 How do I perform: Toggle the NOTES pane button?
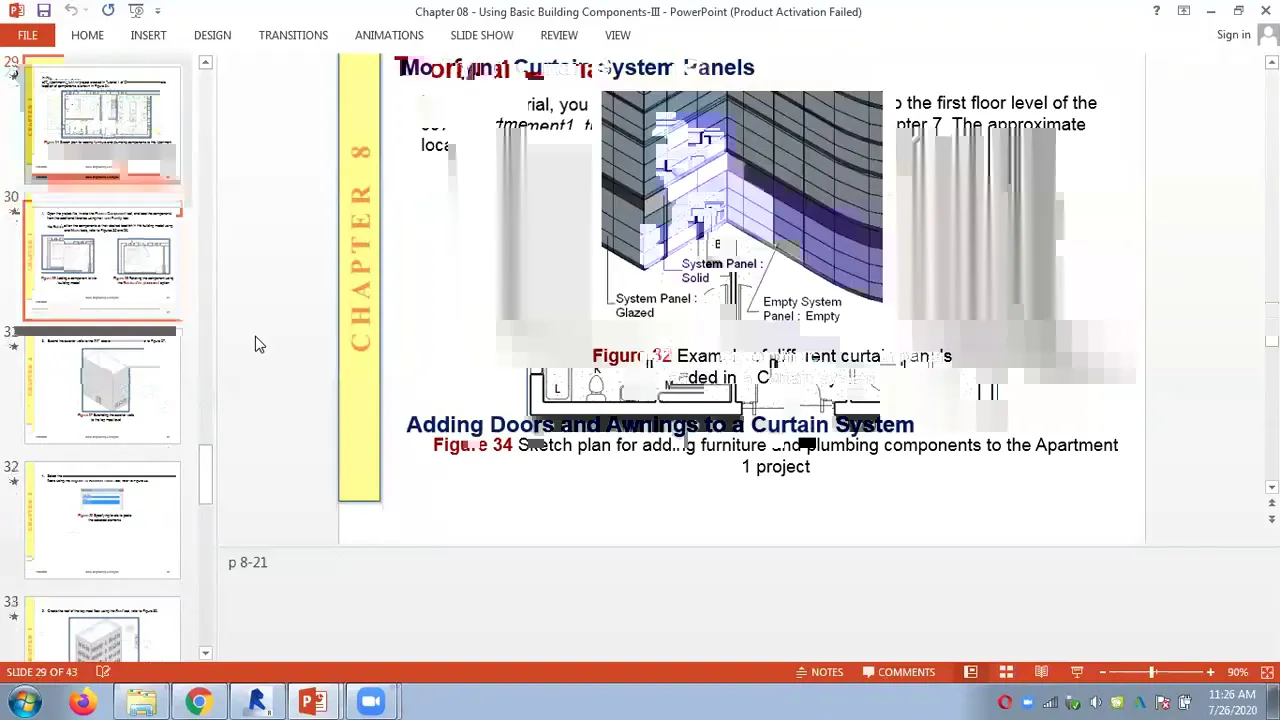click(819, 672)
